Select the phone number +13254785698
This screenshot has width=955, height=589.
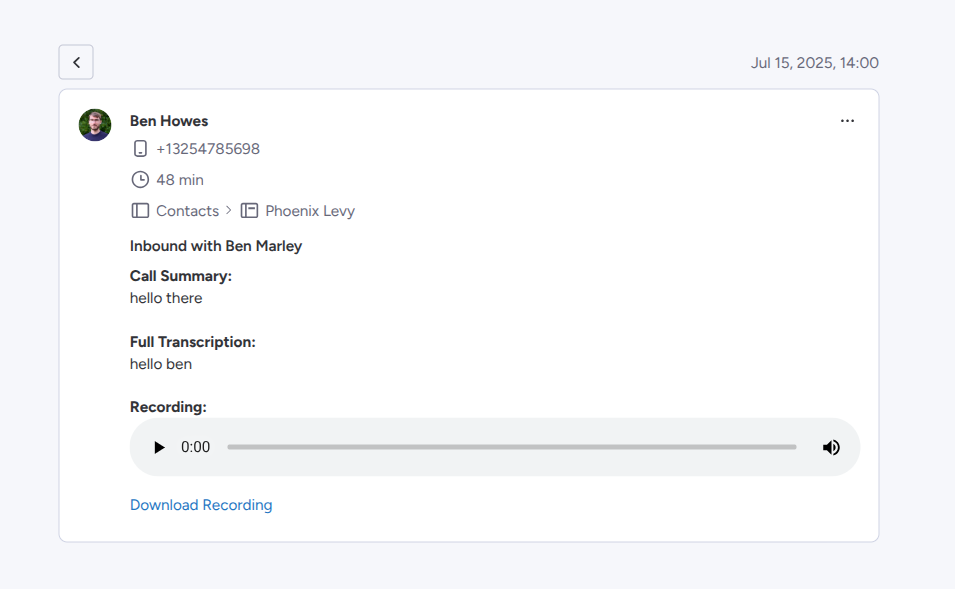pos(208,149)
